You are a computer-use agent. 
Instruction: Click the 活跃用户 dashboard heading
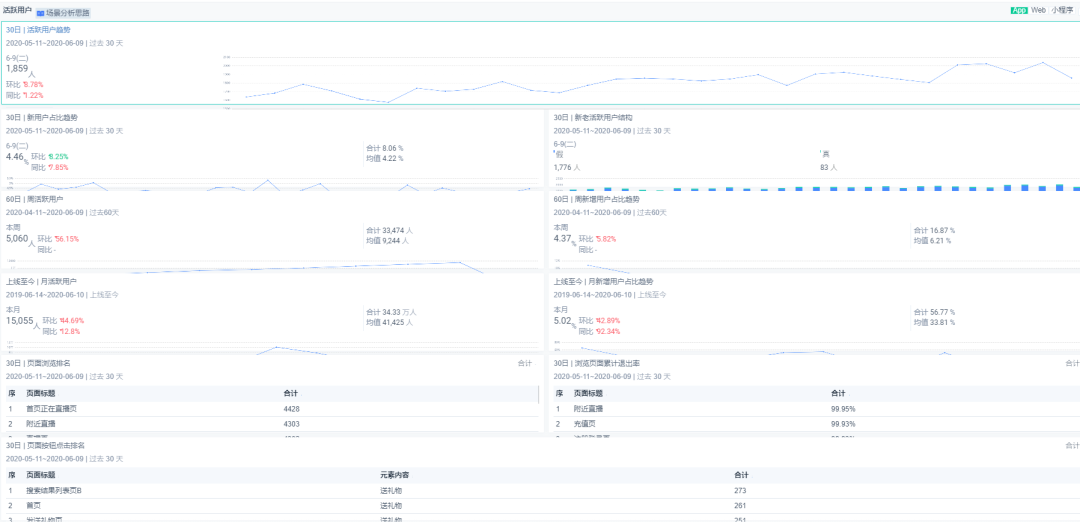point(17,10)
